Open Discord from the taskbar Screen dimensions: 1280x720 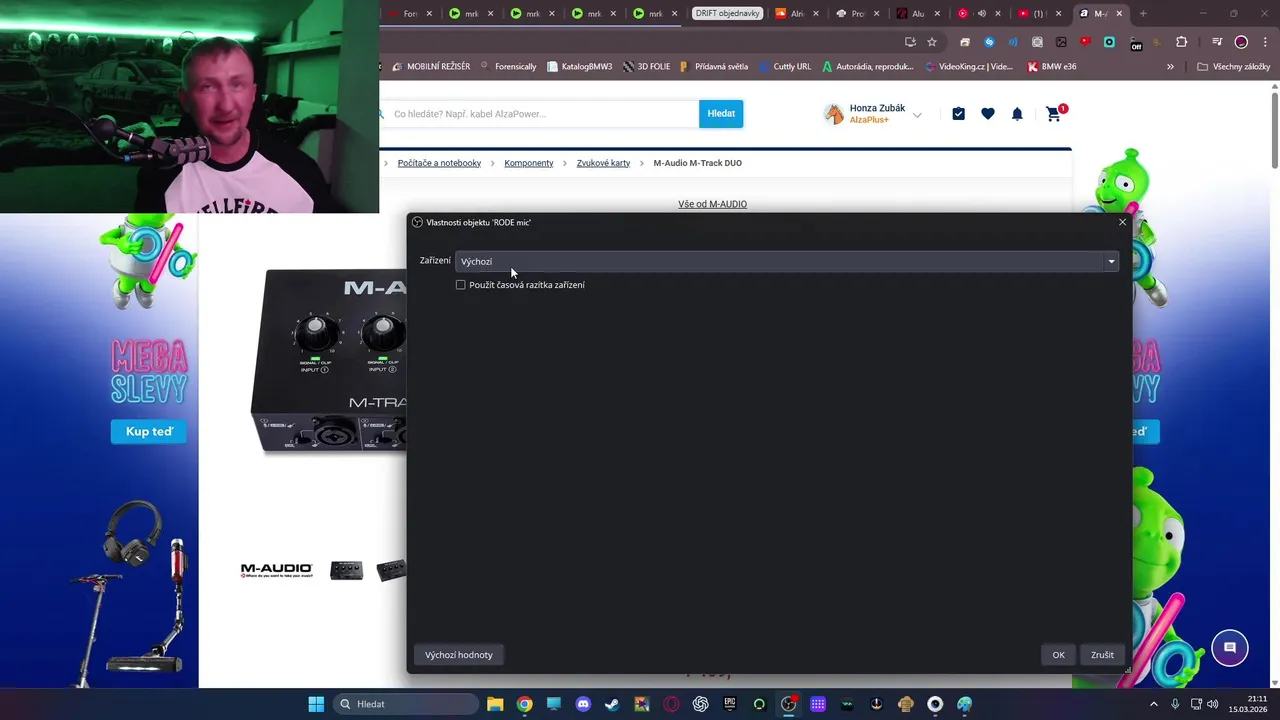583,704
